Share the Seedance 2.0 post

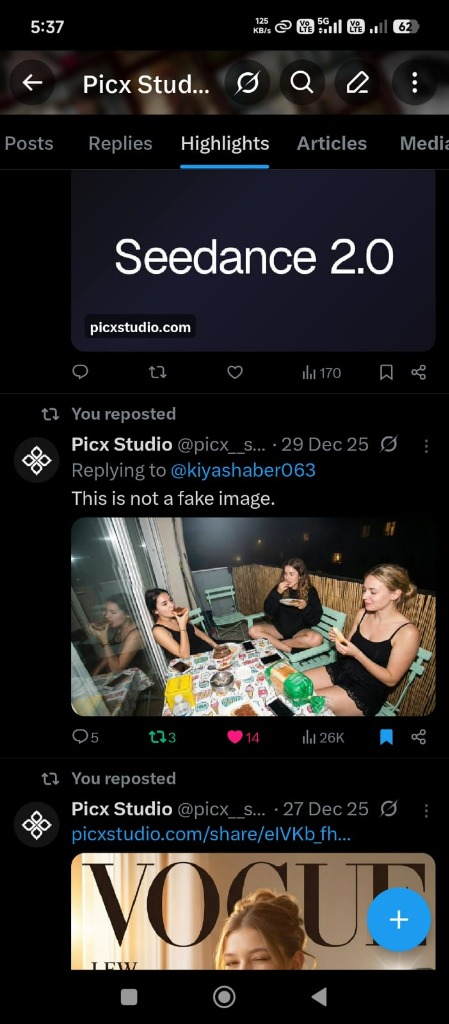coord(419,372)
